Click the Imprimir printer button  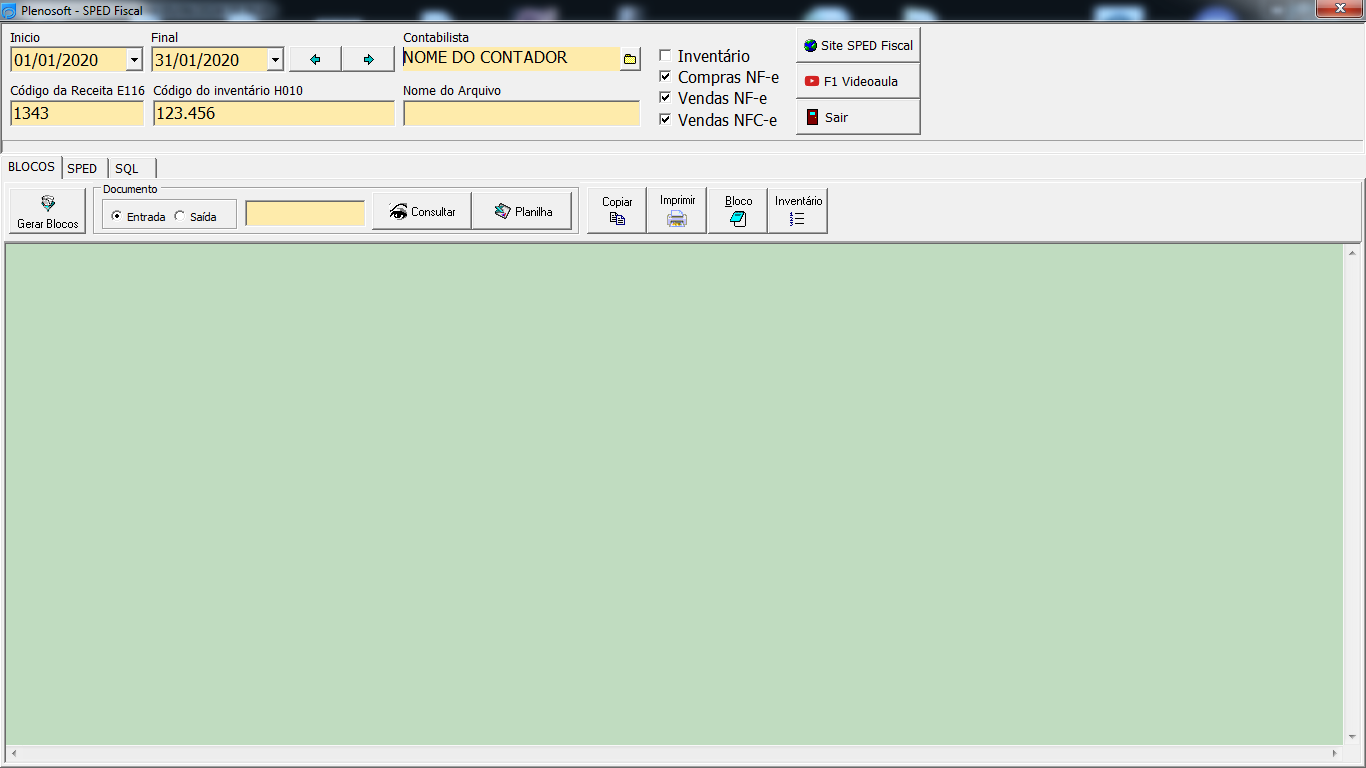[x=677, y=210]
